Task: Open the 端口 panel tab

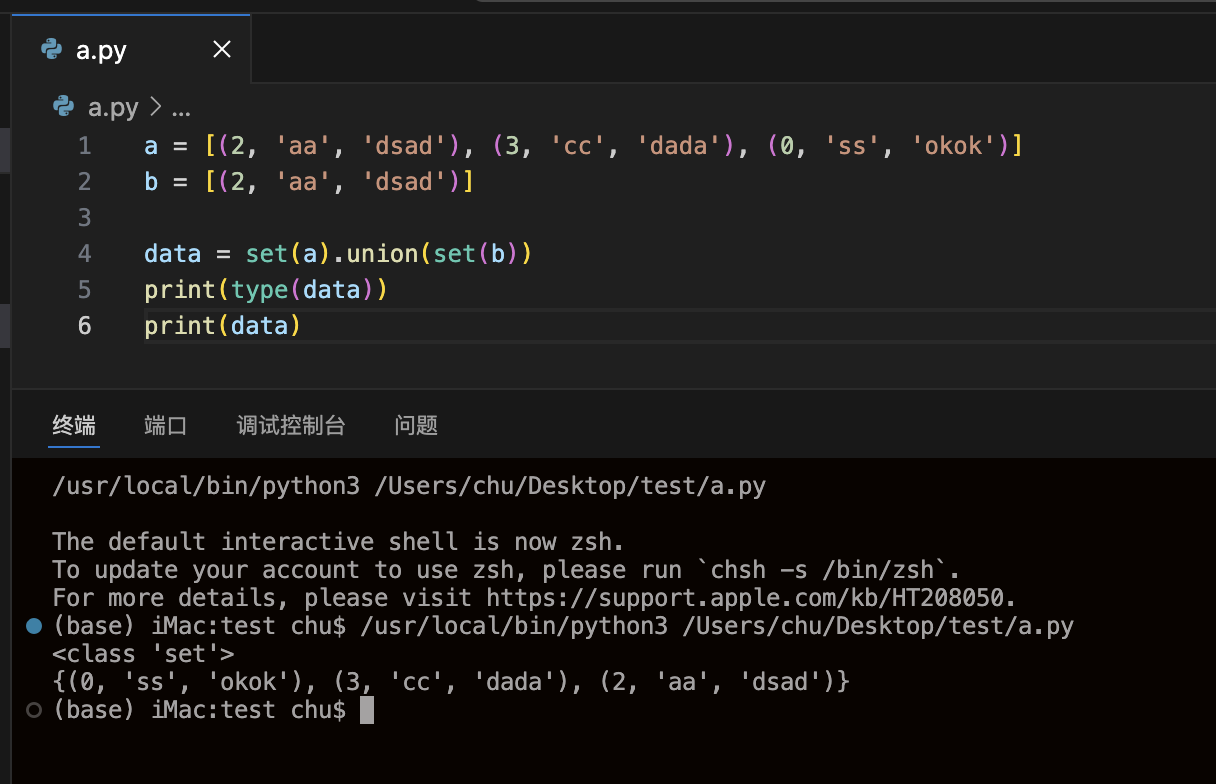Action: 166,425
